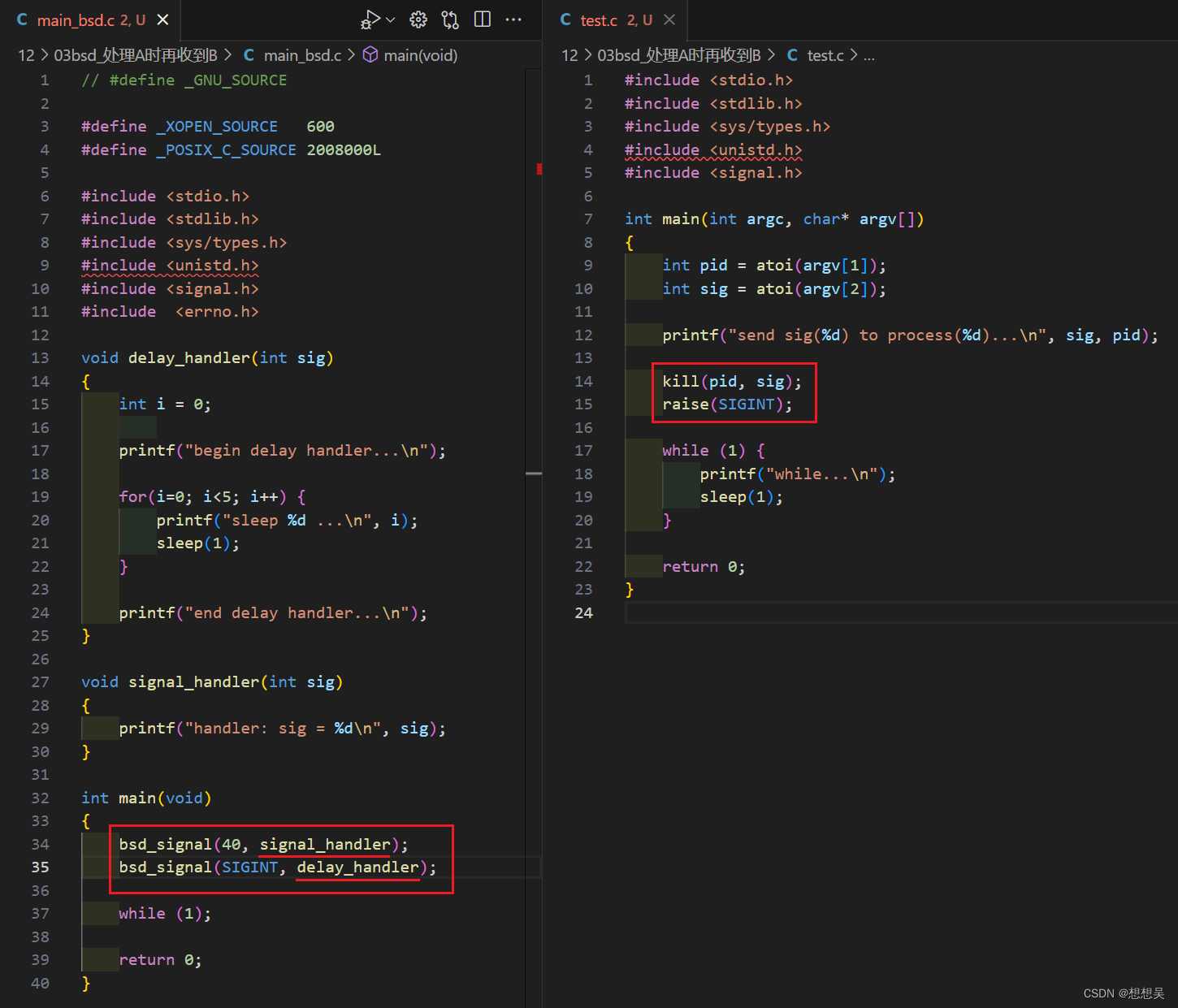Click printf "while..." line in test.c
1178x1008 pixels.
pos(798,474)
